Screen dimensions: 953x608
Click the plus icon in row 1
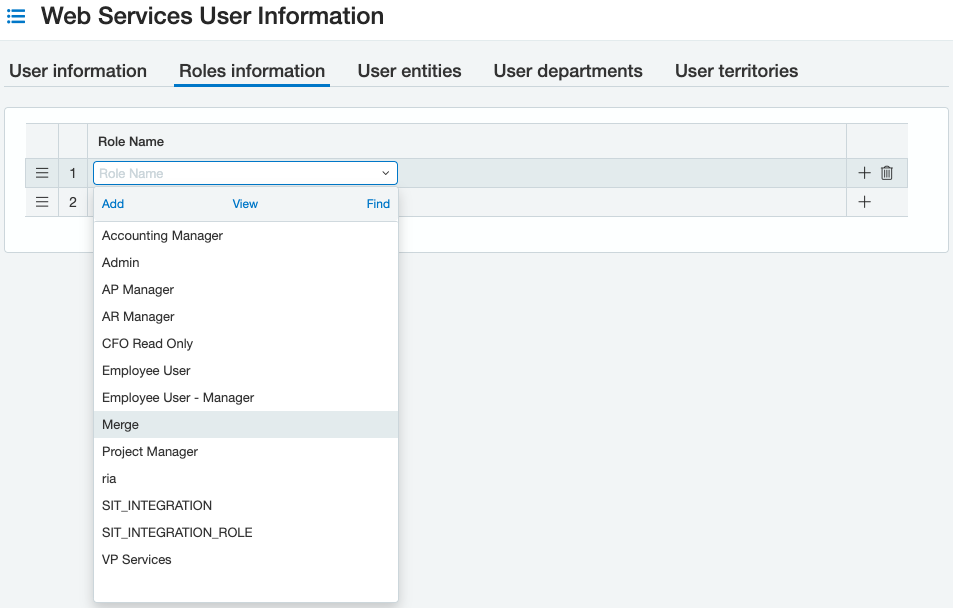point(865,173)
